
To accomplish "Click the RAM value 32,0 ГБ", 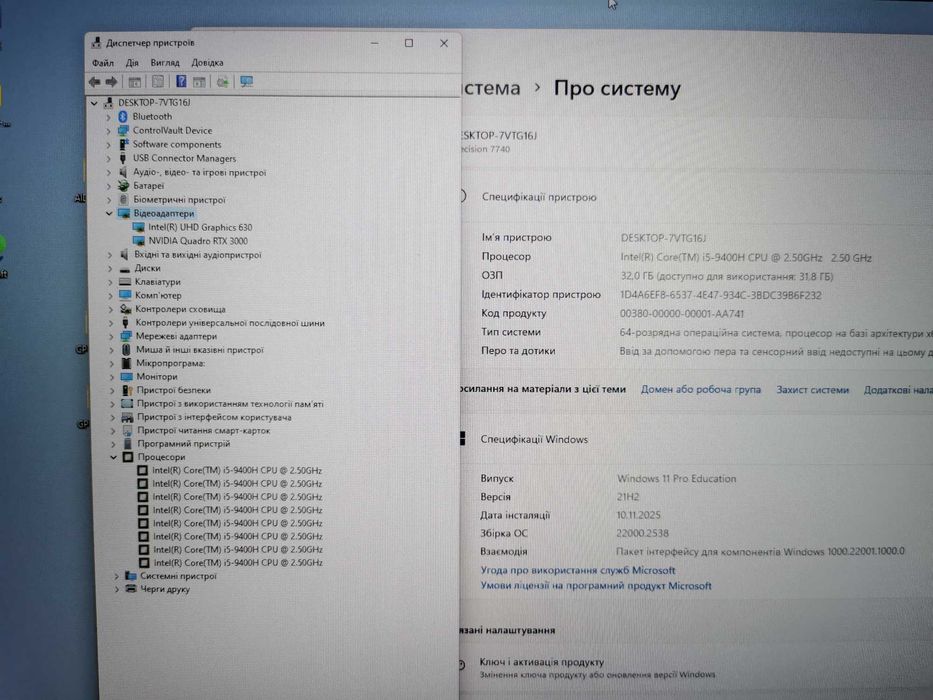I will click(x=727, y=276).
